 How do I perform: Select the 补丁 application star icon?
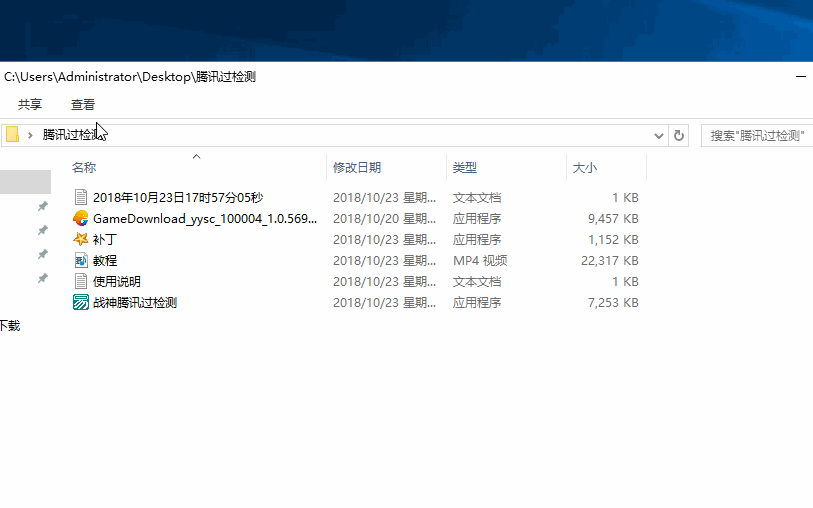[x=80, y=239]
